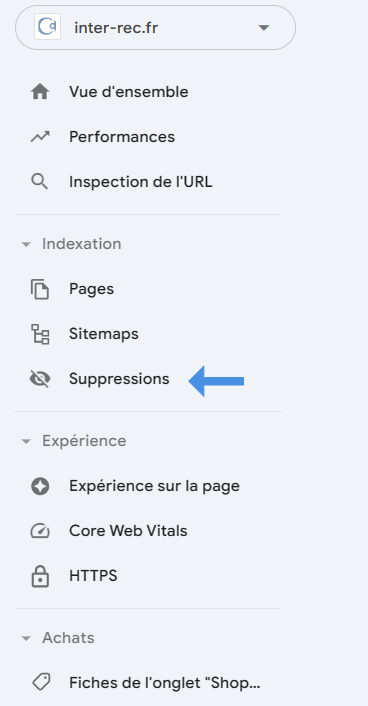The image size is (368, 706).
Task: Collapse the Indexation section arrow
Action: pyautogui.click(x=26, y=244)
